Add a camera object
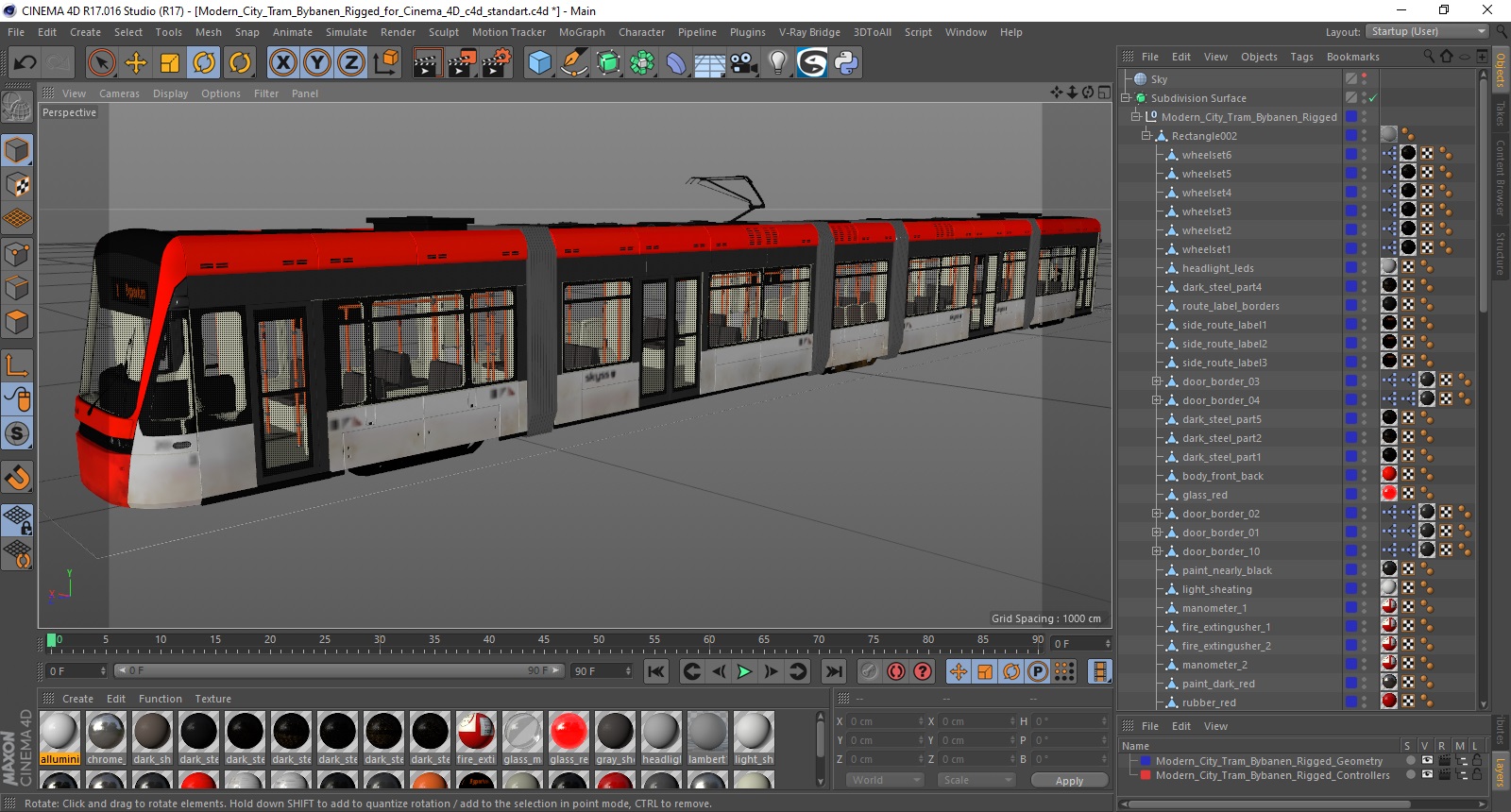Viewport: 1511px width, 812px height. pos(743,63)
